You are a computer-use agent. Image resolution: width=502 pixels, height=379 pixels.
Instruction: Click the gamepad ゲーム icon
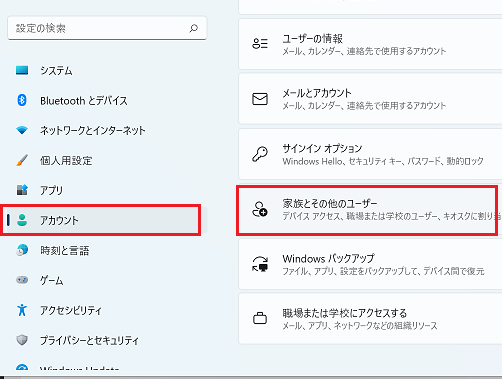pyautogui.click(x=22, y=280)
